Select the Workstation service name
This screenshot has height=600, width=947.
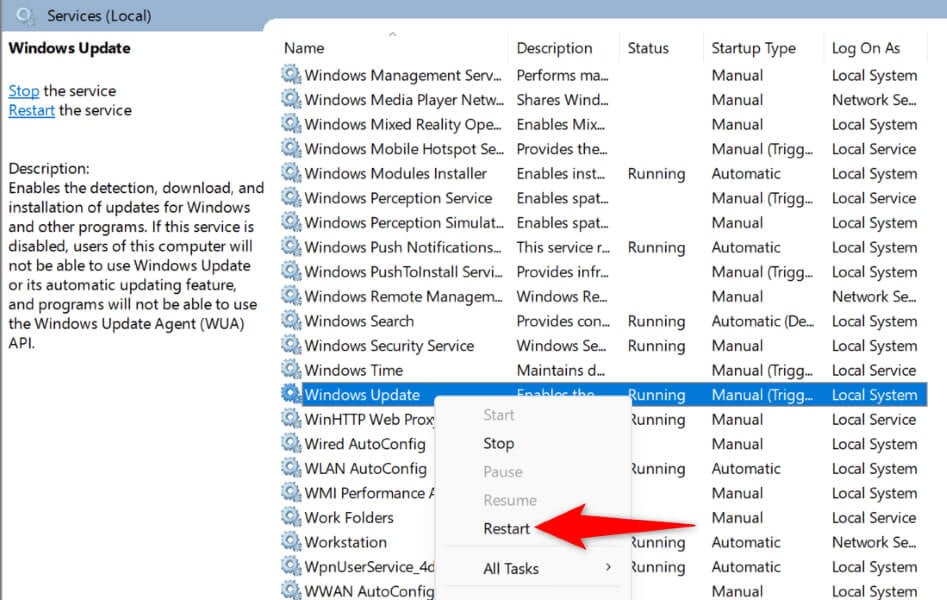[345, 542]
